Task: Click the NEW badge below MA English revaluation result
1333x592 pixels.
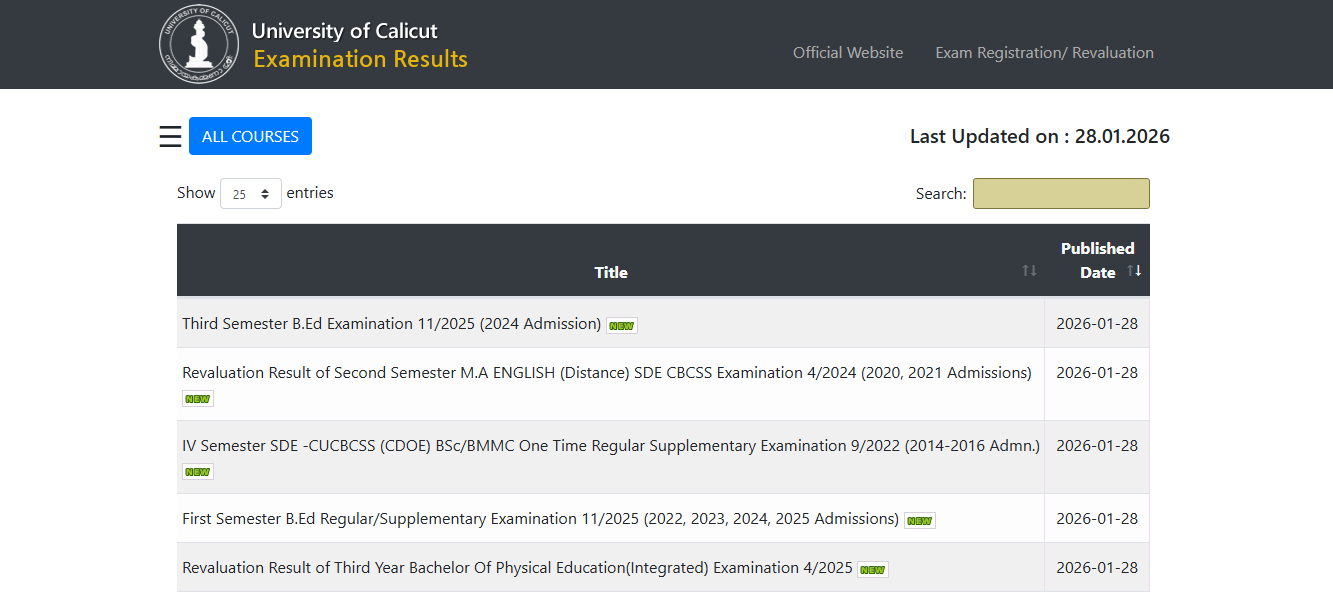Action: coord(197,398)
